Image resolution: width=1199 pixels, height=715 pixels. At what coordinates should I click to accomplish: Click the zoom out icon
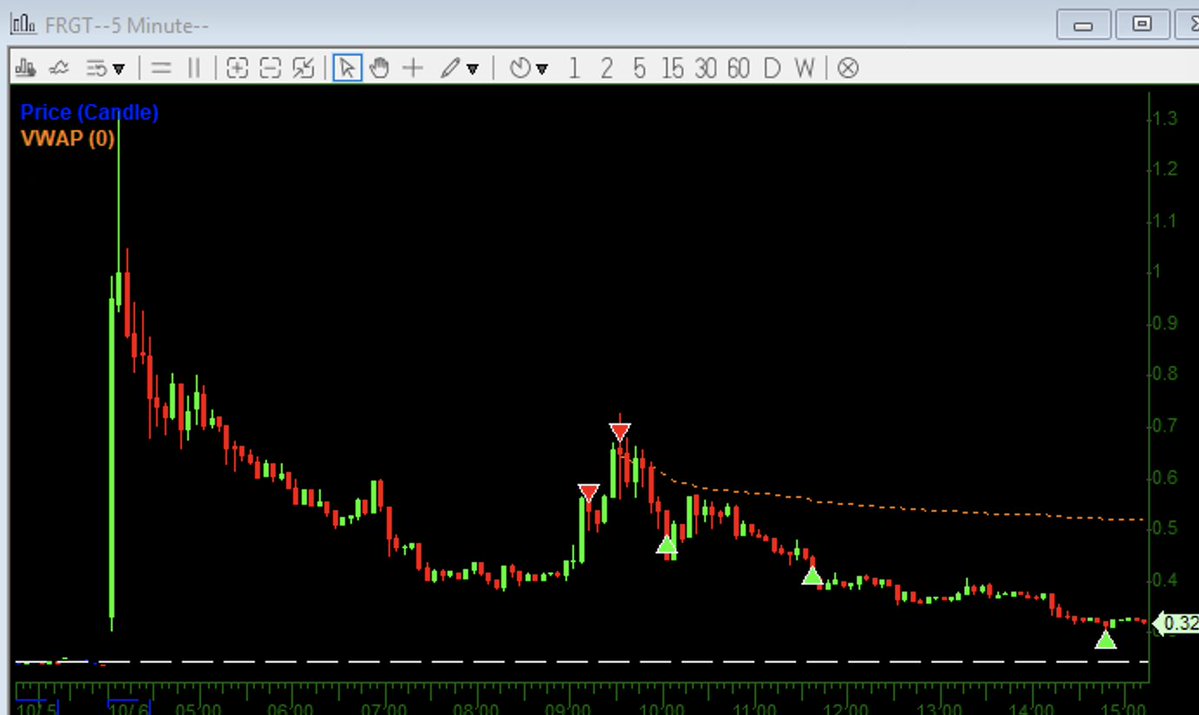(270, 68)
